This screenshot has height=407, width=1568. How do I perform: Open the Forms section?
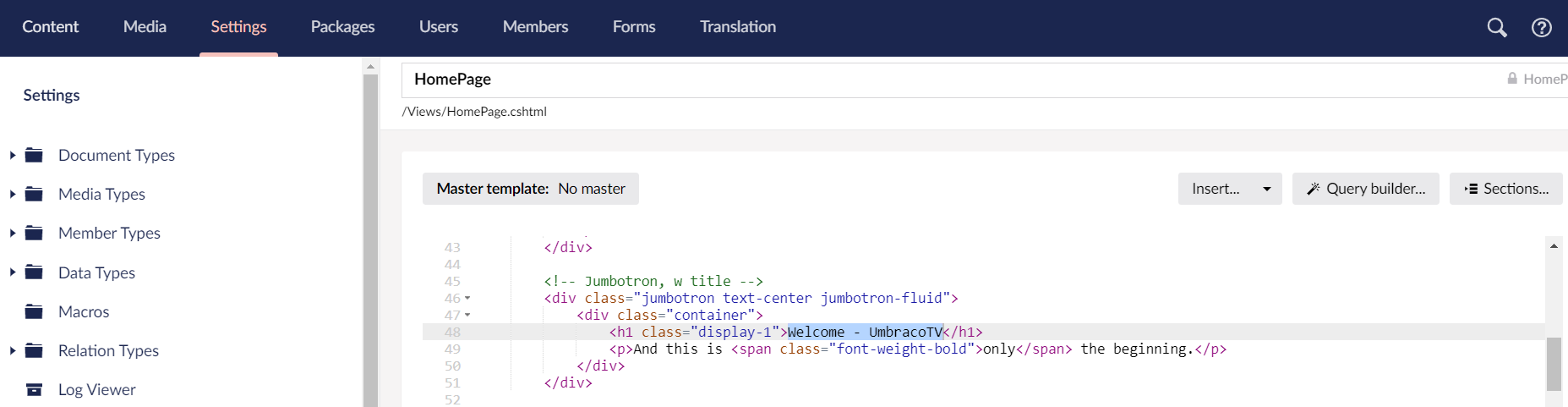(634, 27)
